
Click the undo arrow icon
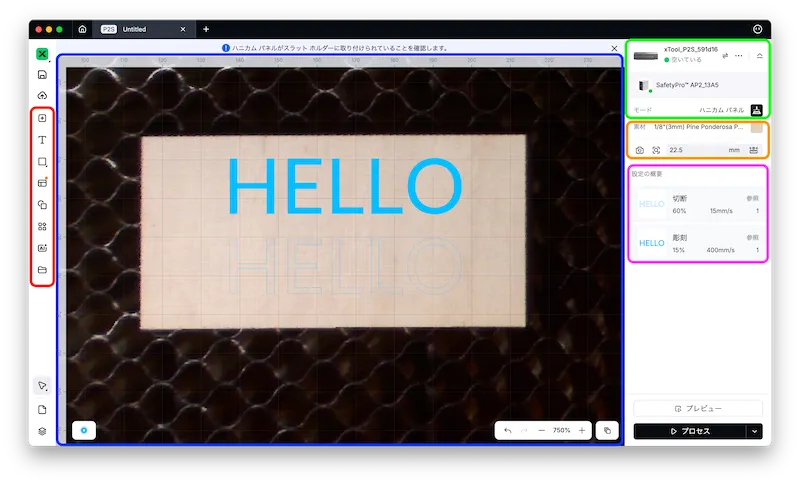508,430
